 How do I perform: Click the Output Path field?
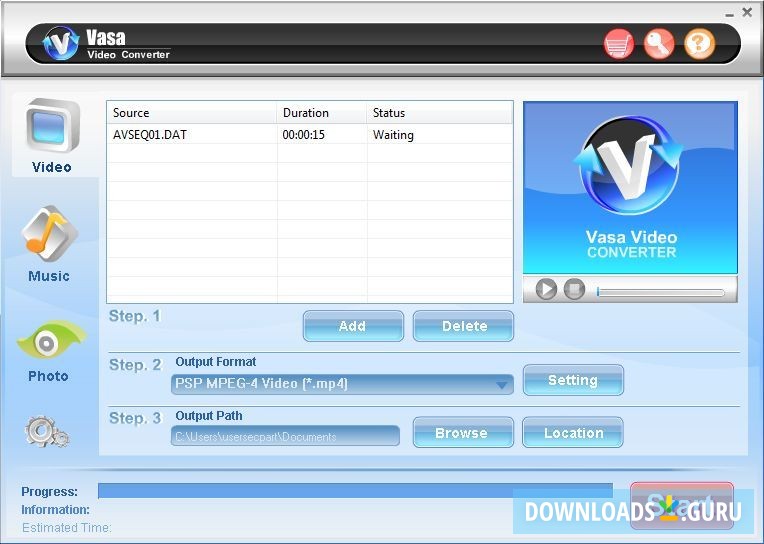click(x=286, y=436)
